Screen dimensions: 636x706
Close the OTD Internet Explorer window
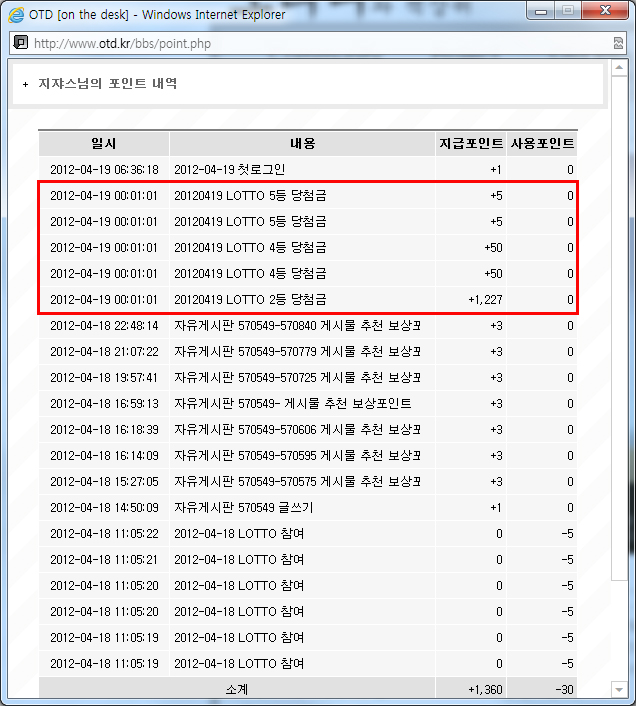pos(605,11)
